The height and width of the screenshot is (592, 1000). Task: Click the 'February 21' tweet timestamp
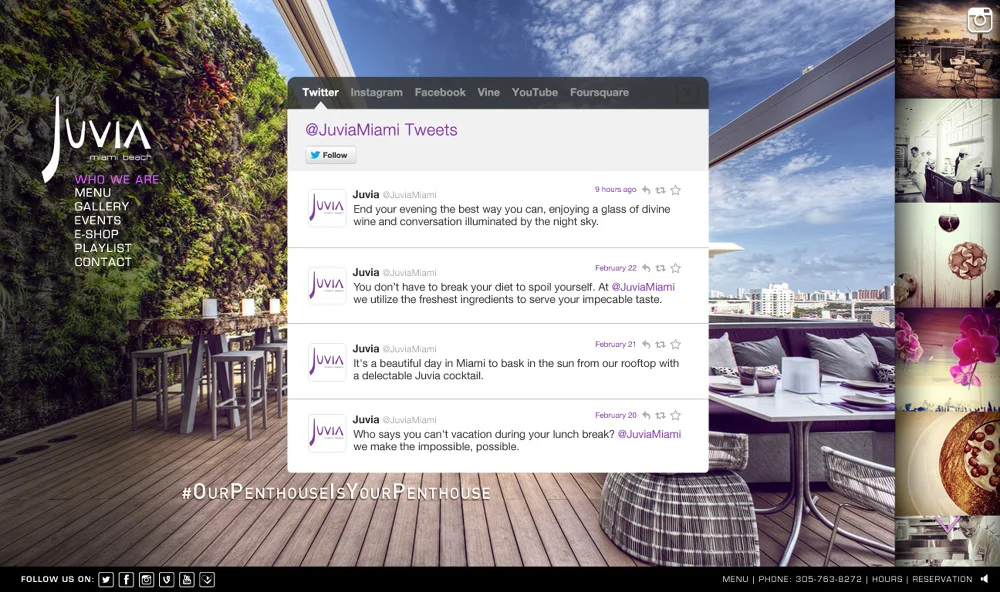click(615, 344)
